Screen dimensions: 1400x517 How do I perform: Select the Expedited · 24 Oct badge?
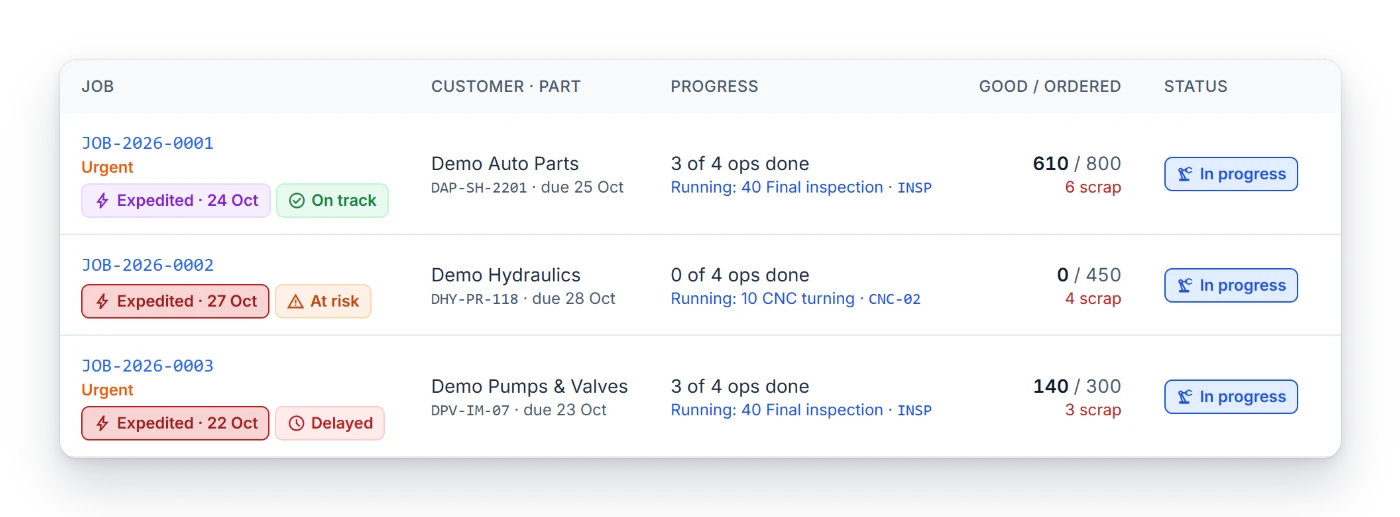175,201
